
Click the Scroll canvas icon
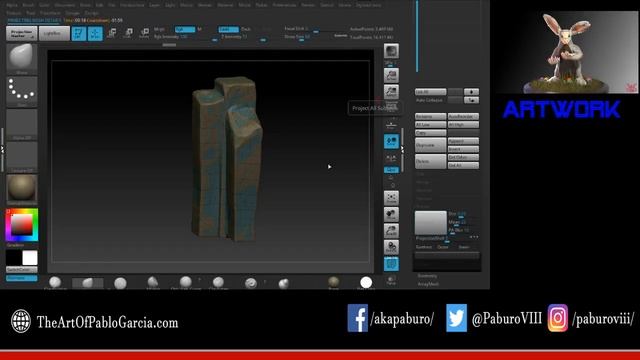coord(391,76)
